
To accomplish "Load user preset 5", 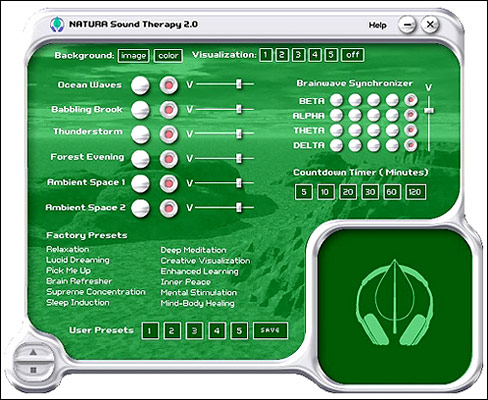I will point(239,331).
